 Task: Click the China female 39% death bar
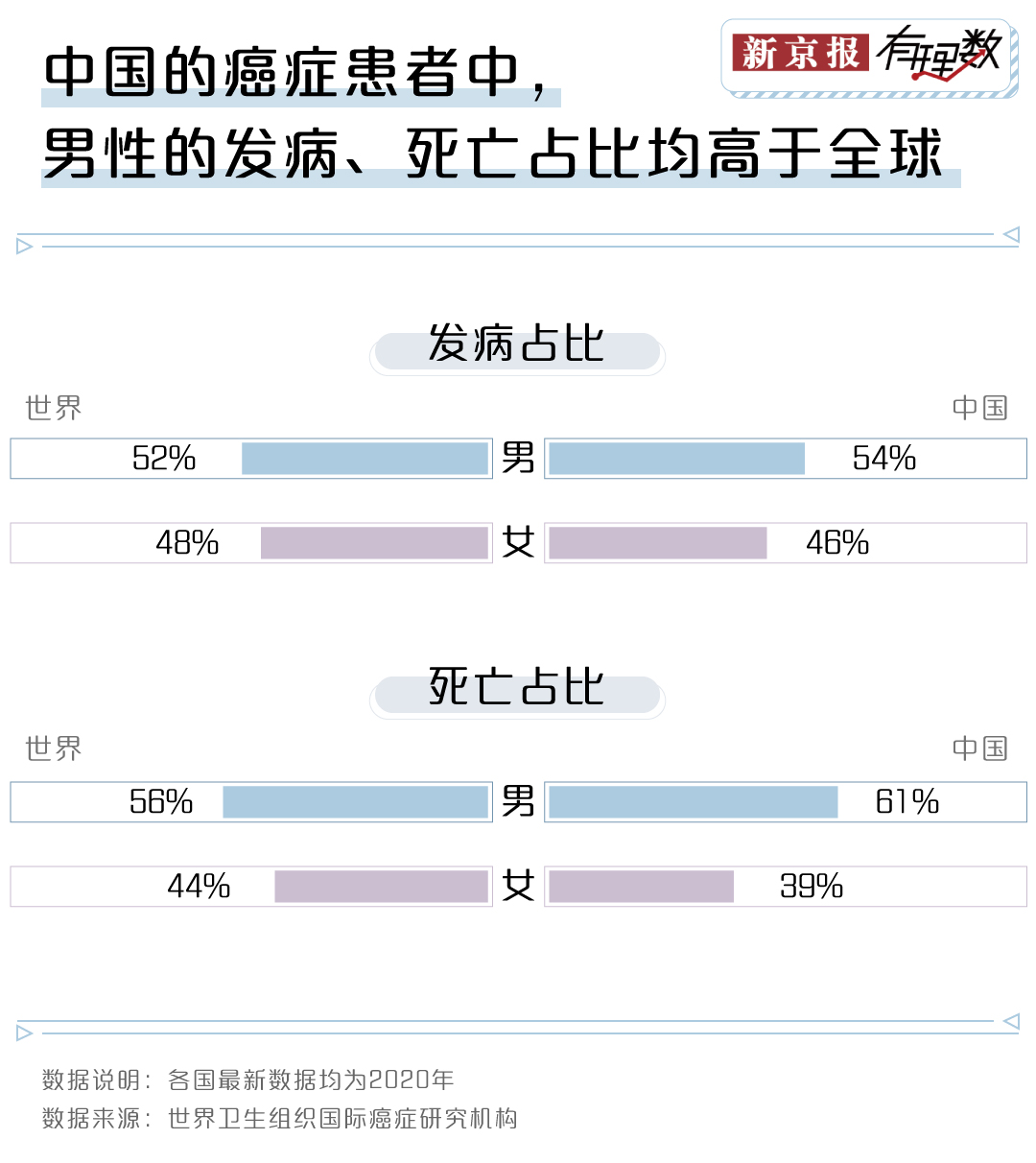[x=641, y=887]
